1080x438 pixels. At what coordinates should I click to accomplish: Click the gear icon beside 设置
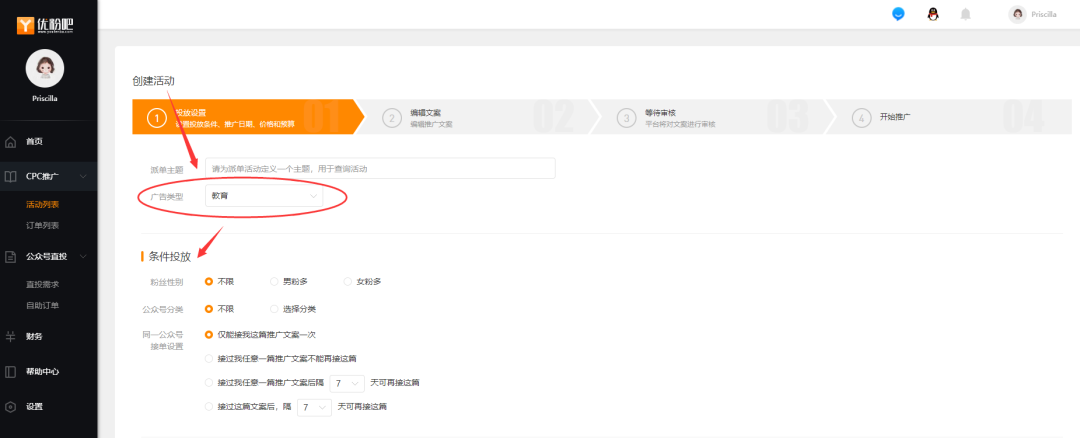point(10,406)
